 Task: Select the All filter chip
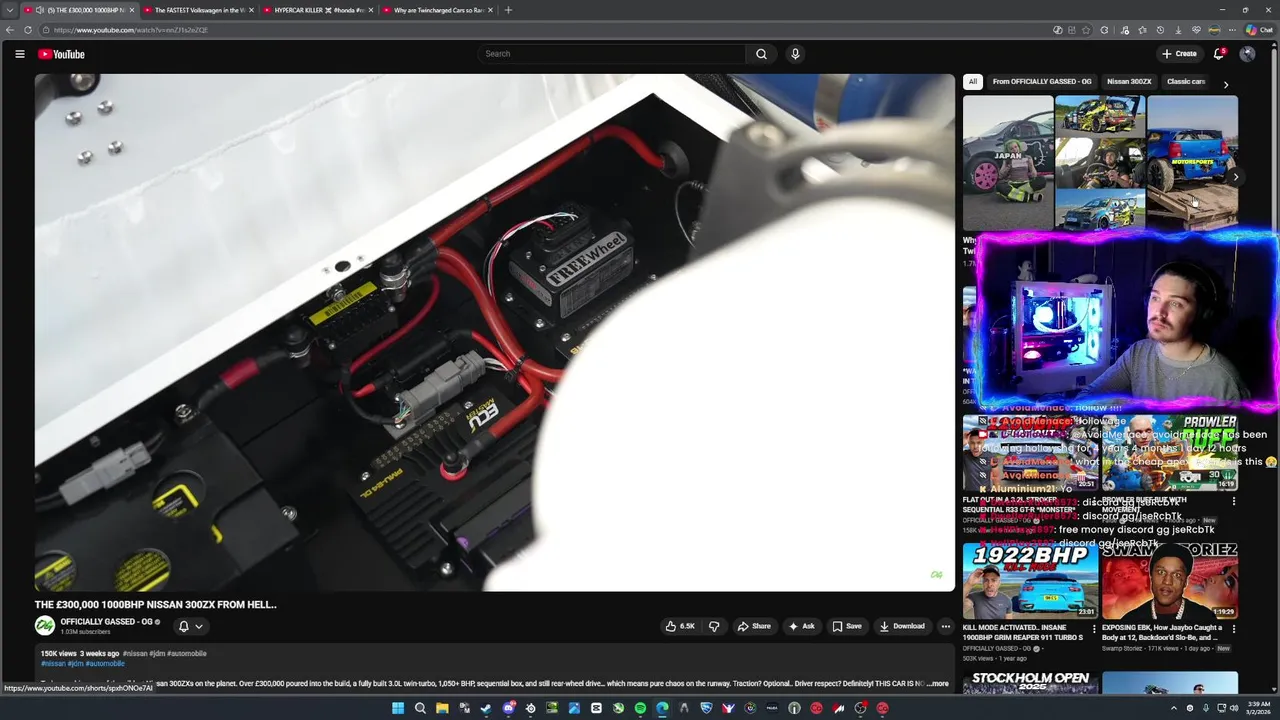click(x=973, y=82)
